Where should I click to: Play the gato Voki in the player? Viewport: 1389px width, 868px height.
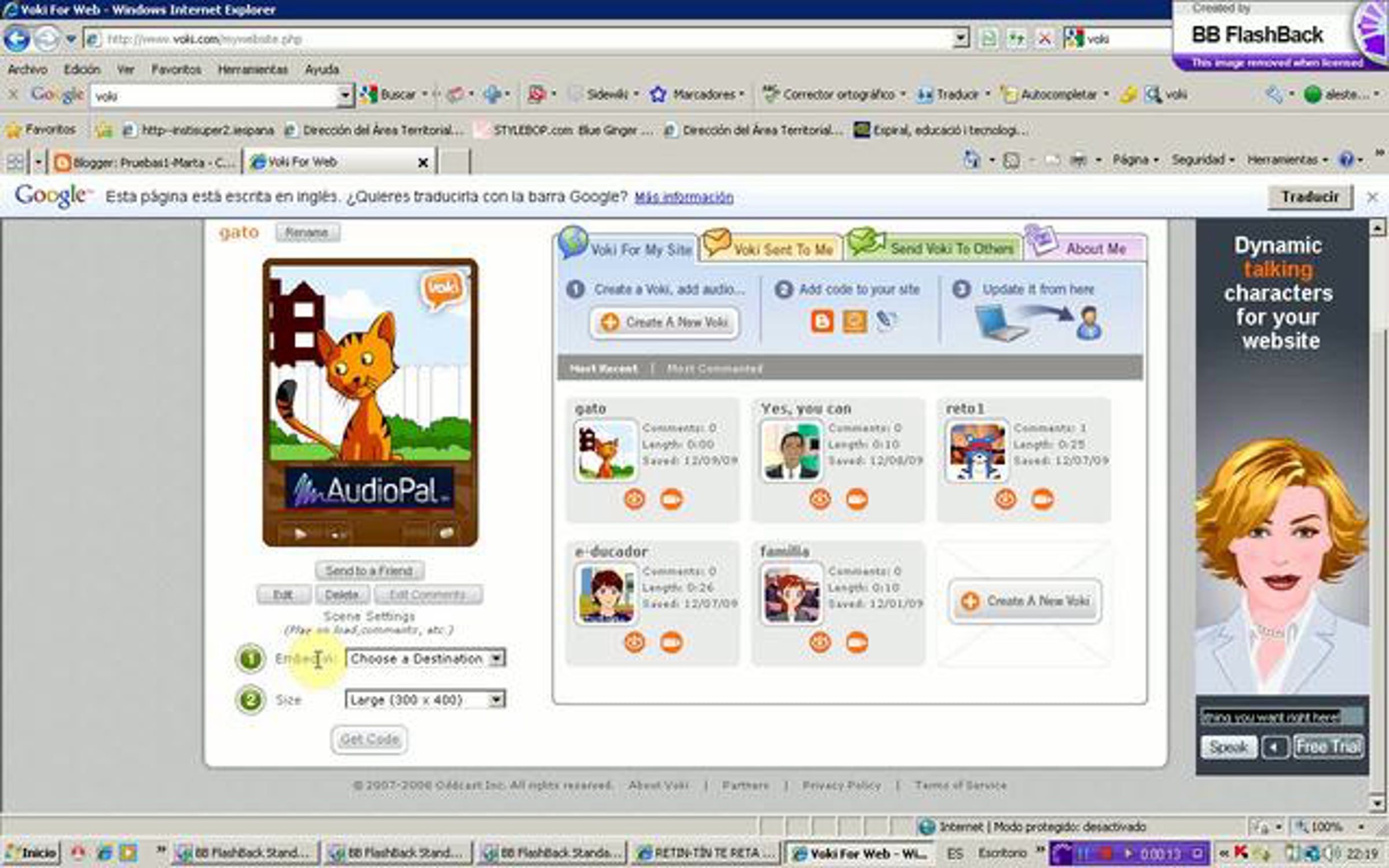click(300, 534)
